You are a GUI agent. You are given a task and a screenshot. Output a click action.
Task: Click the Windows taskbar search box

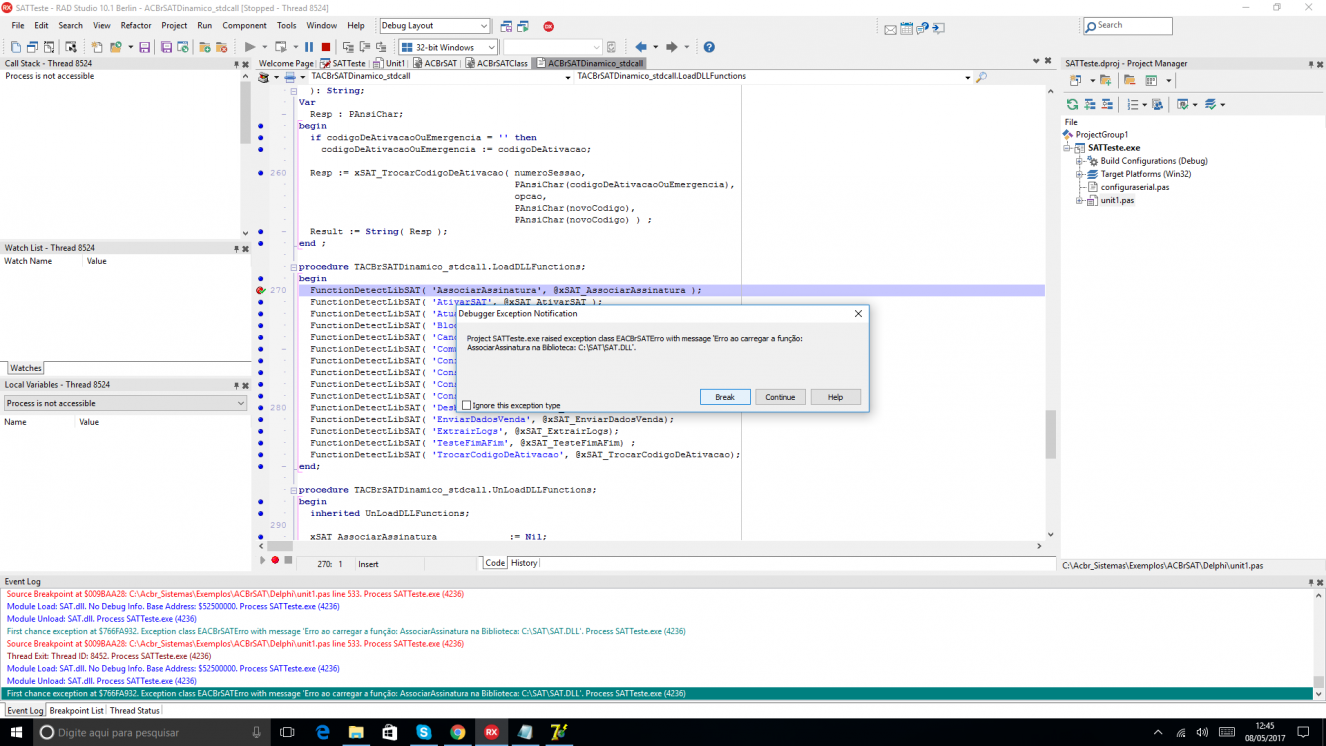151,733
